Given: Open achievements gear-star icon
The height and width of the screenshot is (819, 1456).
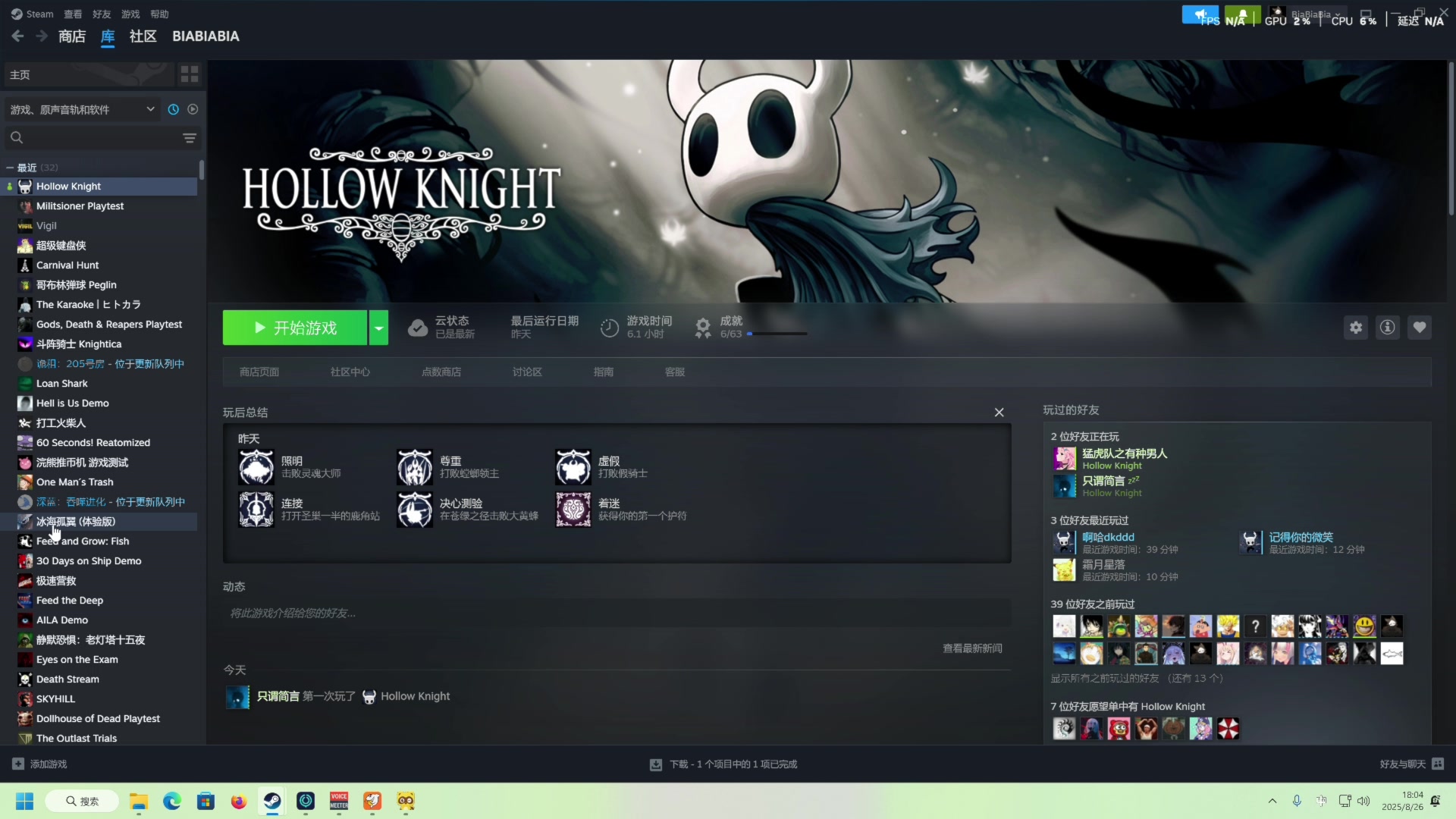Looking at the screenshot, I should [703, 328].
